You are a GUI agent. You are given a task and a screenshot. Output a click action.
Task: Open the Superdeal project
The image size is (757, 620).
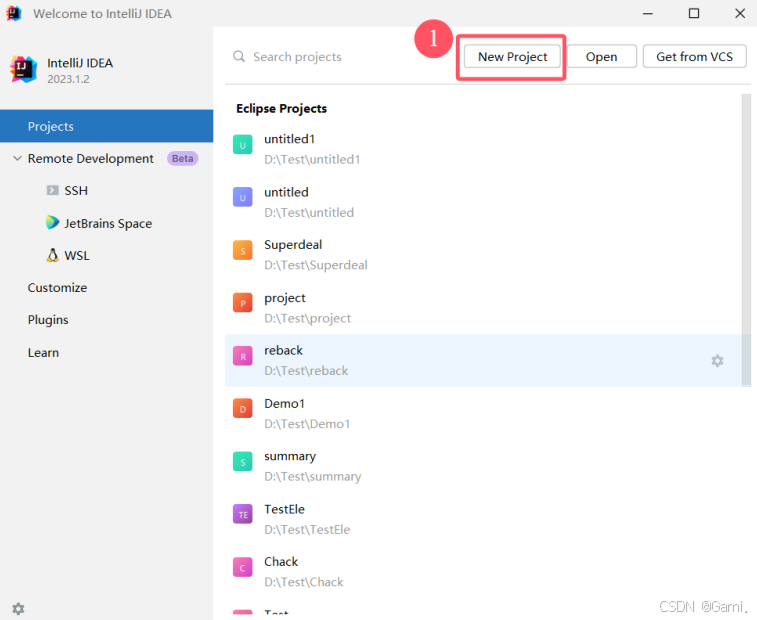[483, 254]
